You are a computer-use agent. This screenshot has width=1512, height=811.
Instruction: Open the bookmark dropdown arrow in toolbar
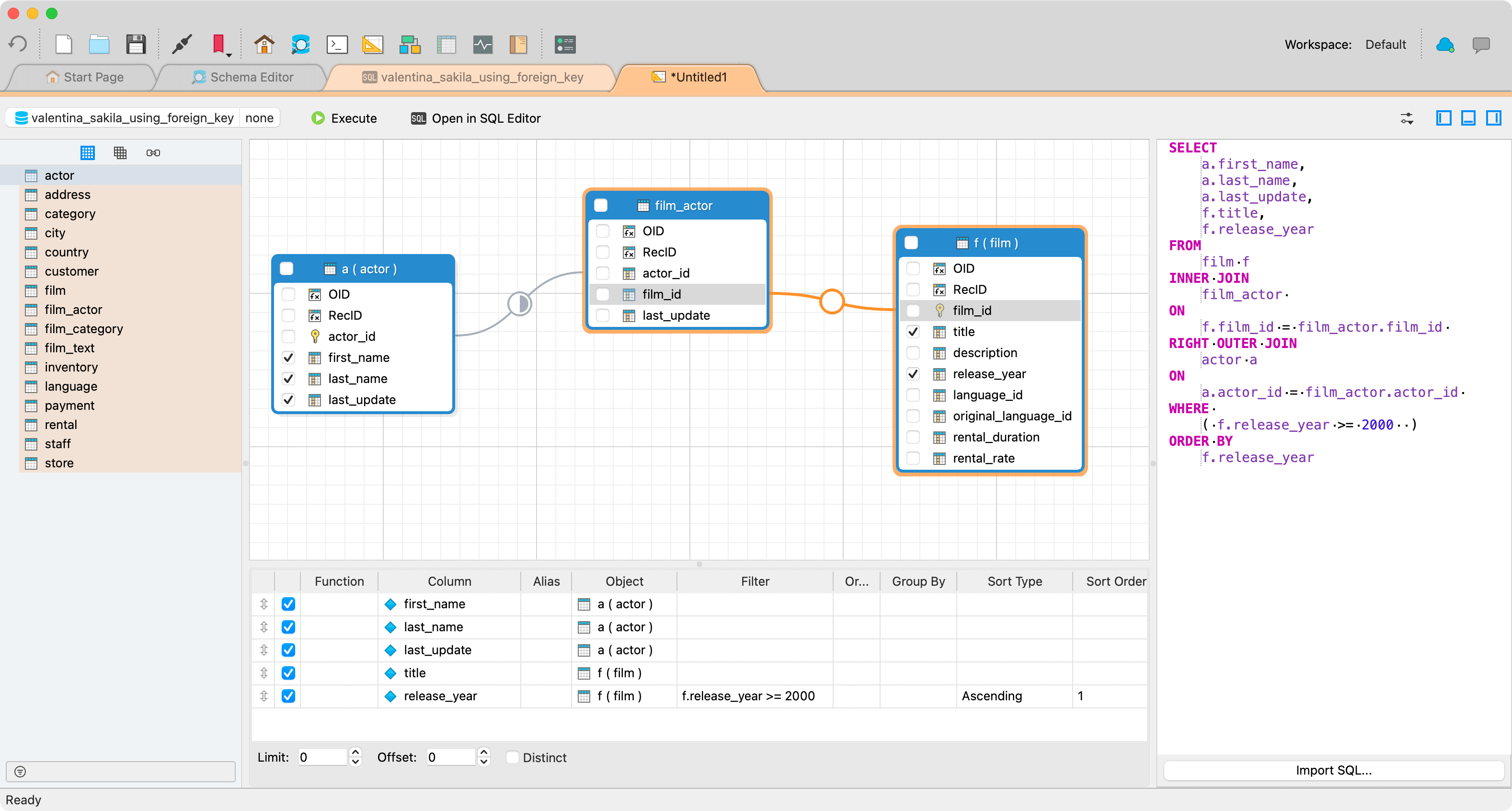click(x=229, y=55)
